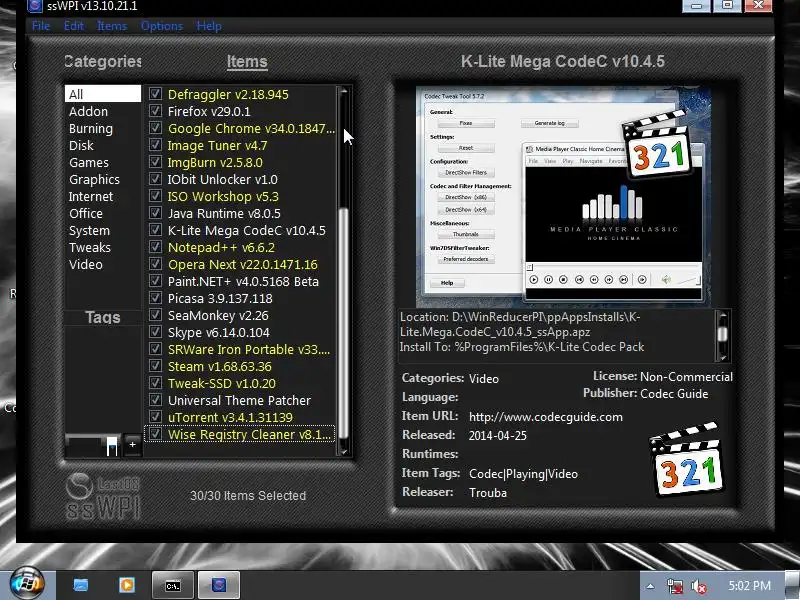
Task: Toggle the Wise Registry Cleaner checkbox
Action: [155, 434]
